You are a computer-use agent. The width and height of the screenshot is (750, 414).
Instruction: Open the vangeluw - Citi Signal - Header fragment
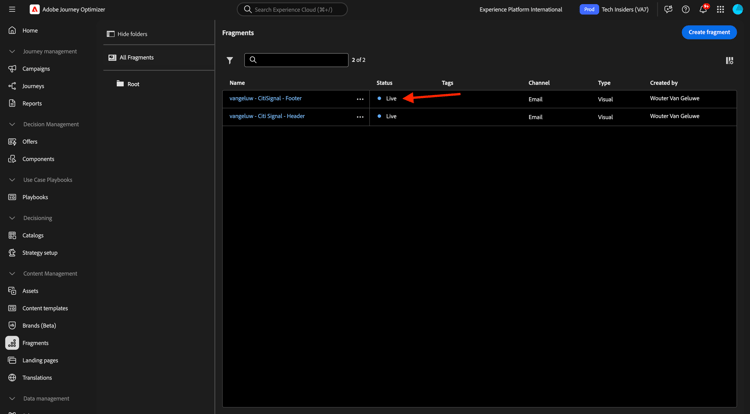pos(267,116)
